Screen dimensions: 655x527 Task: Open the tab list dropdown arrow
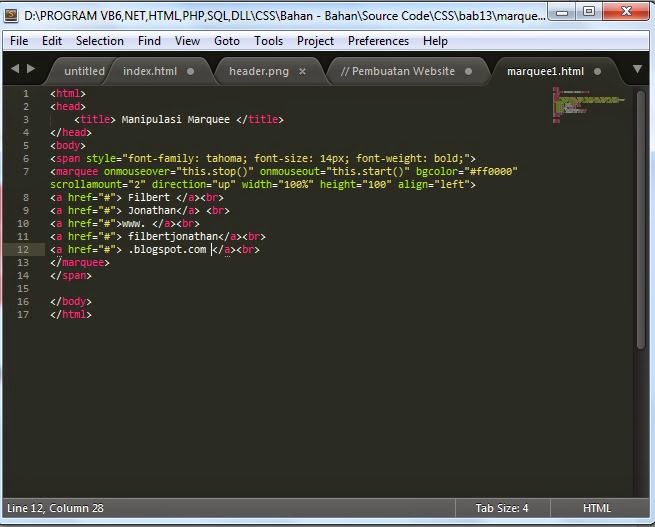[637, 69]
